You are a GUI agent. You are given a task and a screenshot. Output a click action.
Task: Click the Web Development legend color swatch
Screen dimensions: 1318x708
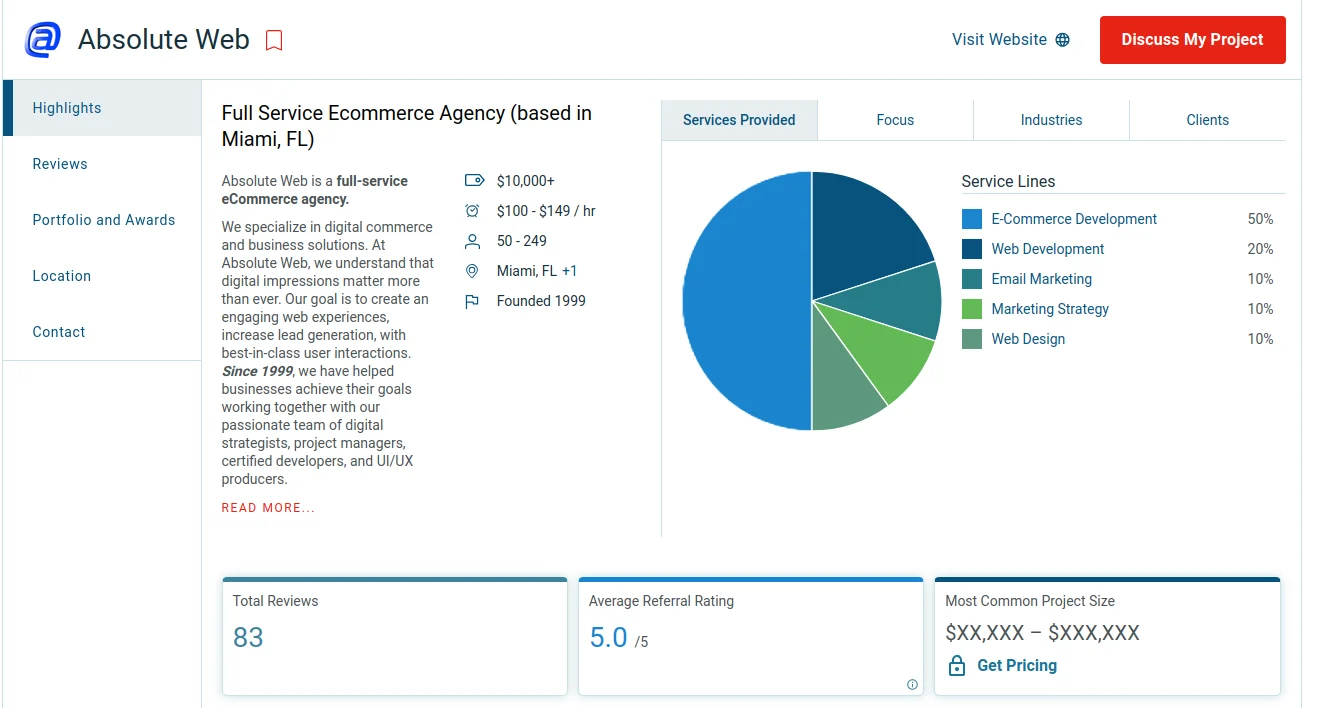[x=972, y=249]
